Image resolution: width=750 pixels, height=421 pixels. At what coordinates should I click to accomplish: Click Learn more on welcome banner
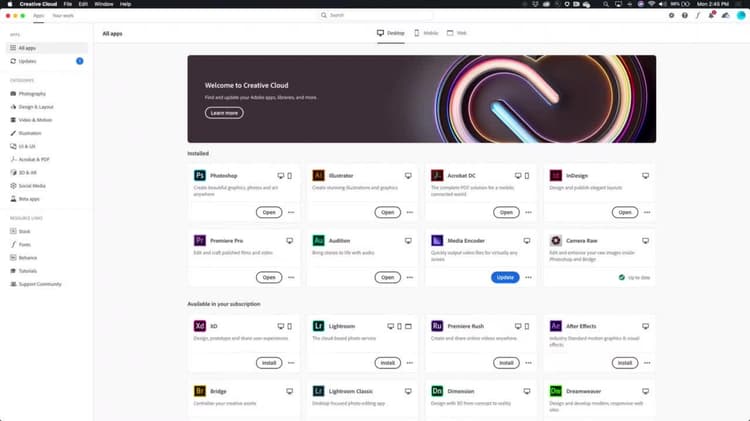tap(224, 113)
